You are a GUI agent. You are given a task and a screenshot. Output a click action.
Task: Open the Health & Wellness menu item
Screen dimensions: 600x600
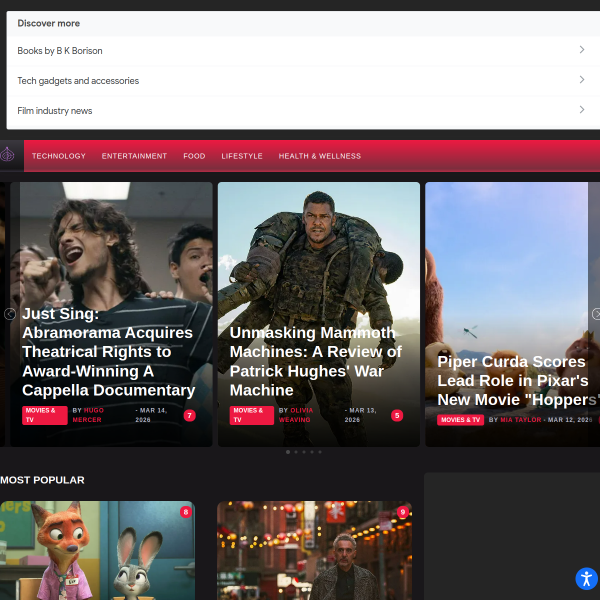click(319, 156)
